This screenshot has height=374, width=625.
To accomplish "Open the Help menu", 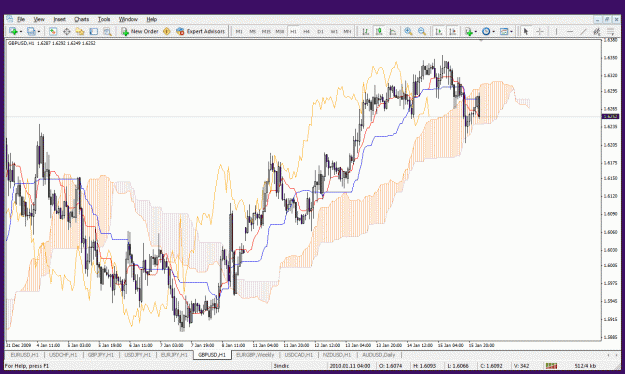I will point(151,19).
